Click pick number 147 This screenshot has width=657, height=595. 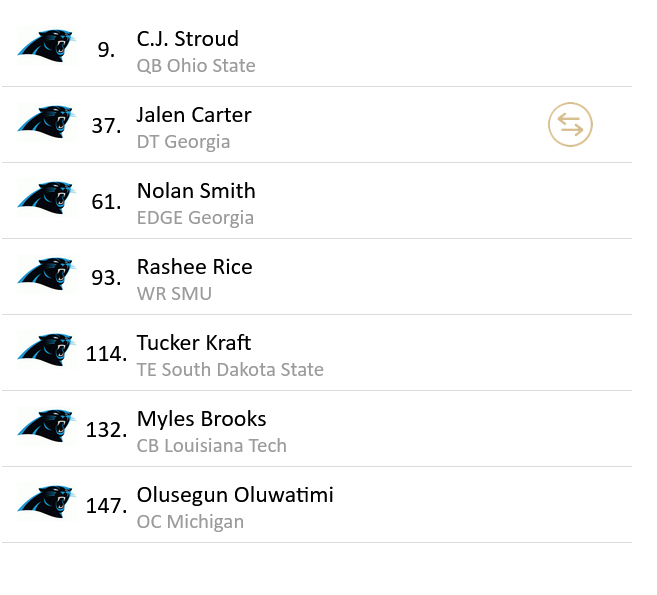pos(106,506)
